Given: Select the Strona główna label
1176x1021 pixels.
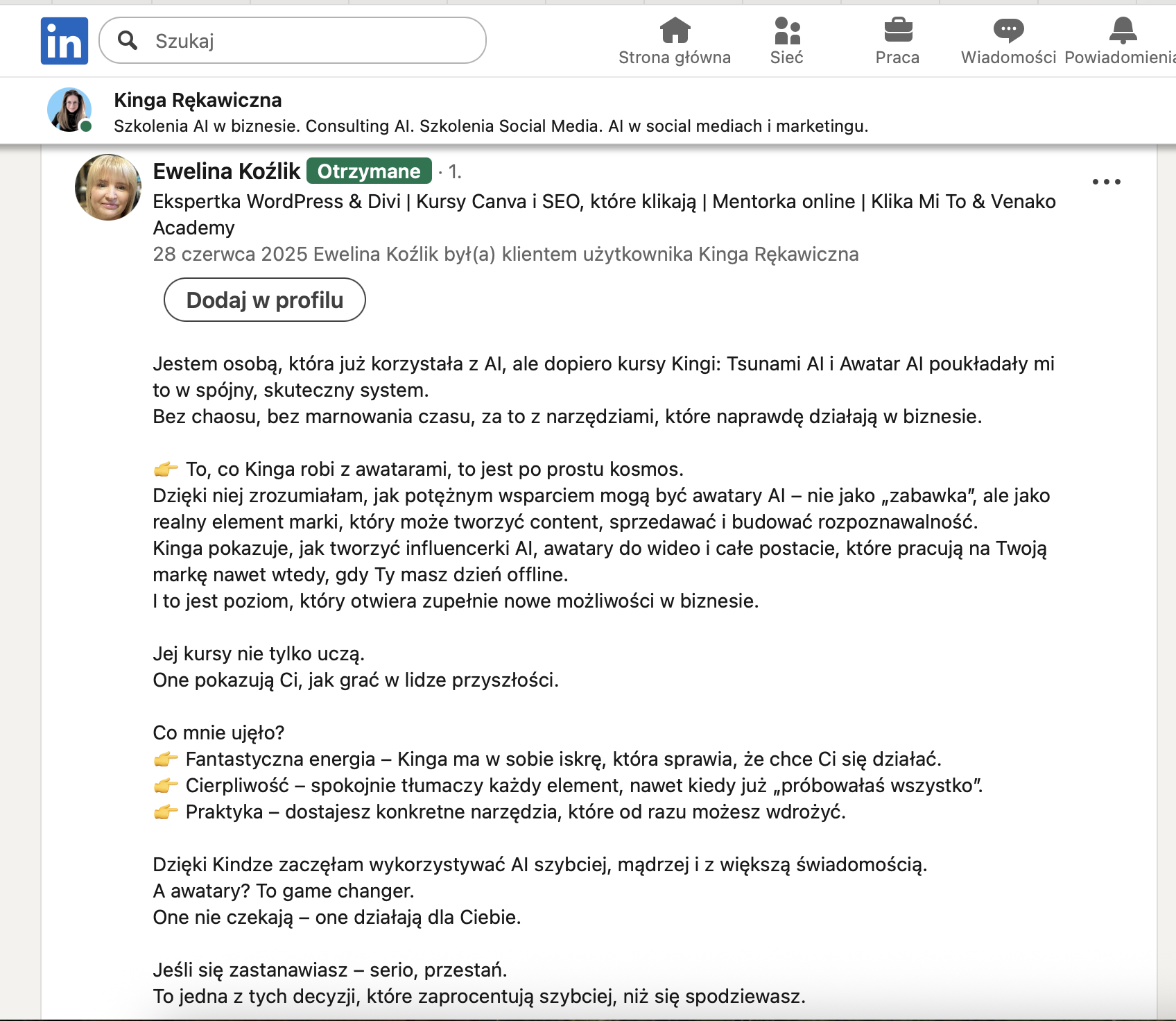Looking at the screenshot, I should pos(675,58).
